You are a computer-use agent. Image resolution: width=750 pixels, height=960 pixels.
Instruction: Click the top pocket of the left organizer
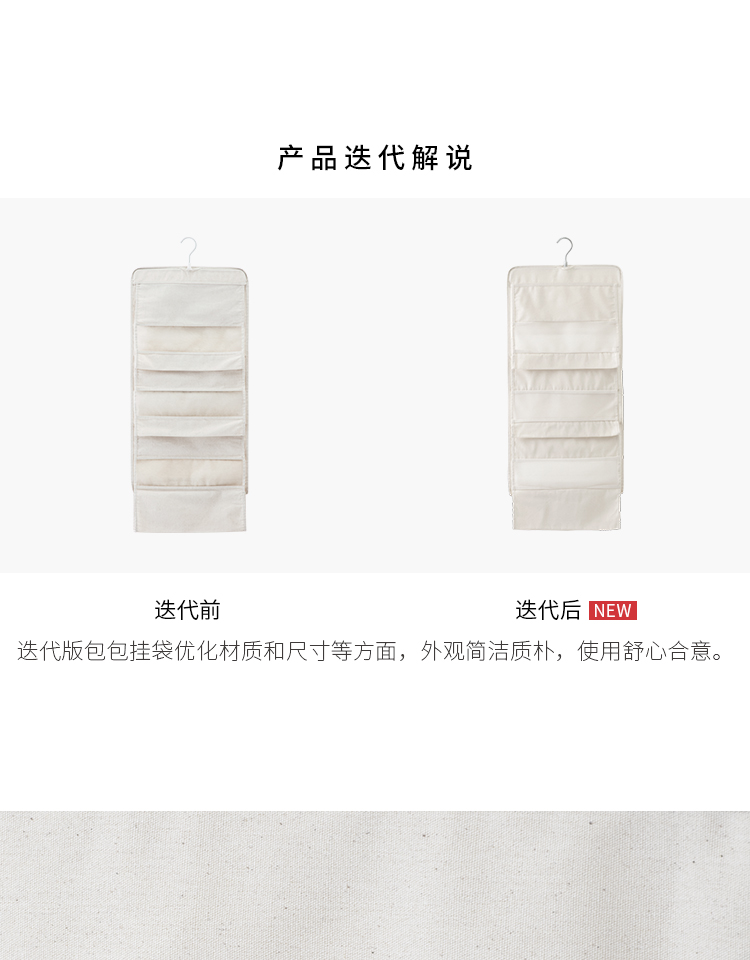click(x=189, y=301)
